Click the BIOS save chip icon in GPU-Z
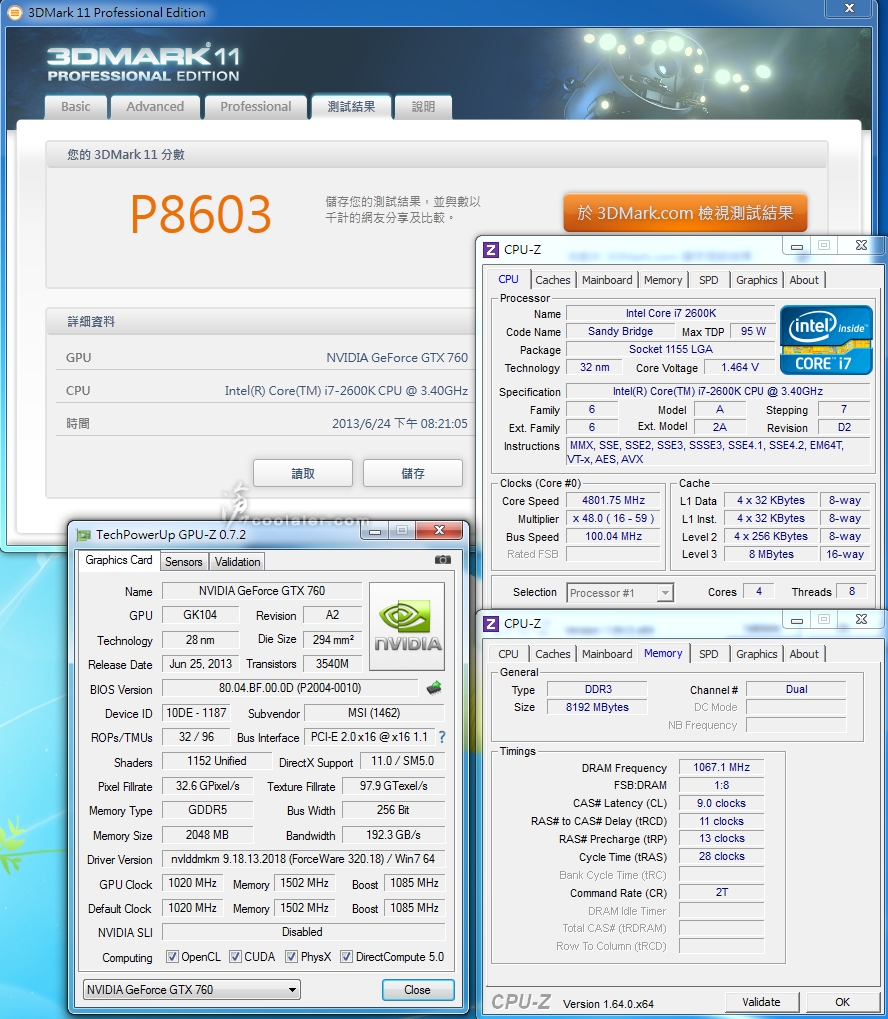This screenshot has width=888, height=1019. 434,688
